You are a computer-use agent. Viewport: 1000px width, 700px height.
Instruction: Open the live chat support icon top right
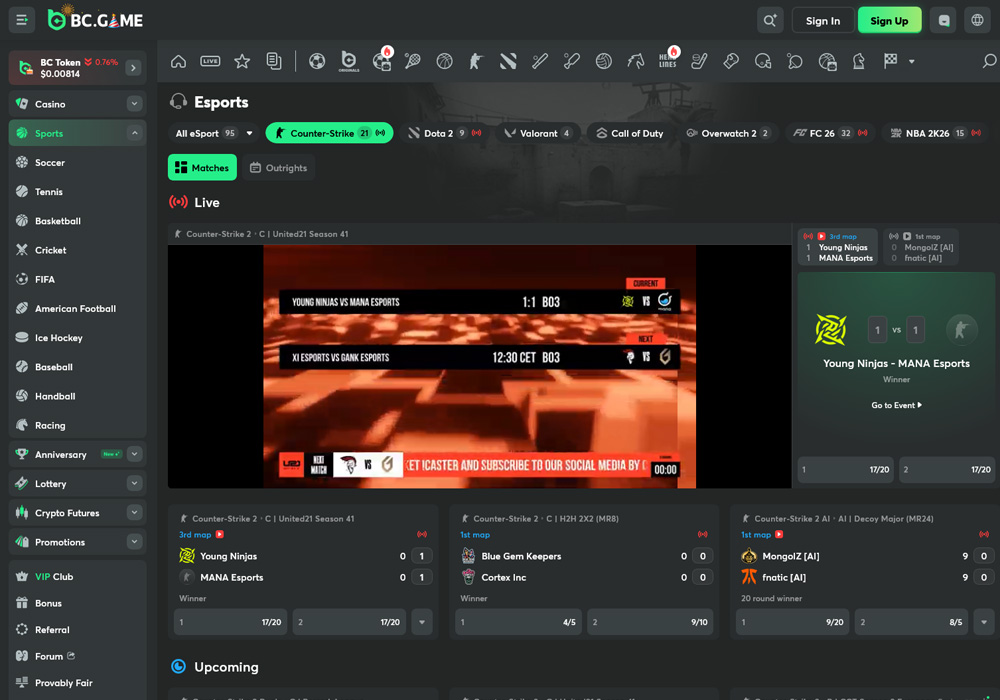(x=942, y=19)
